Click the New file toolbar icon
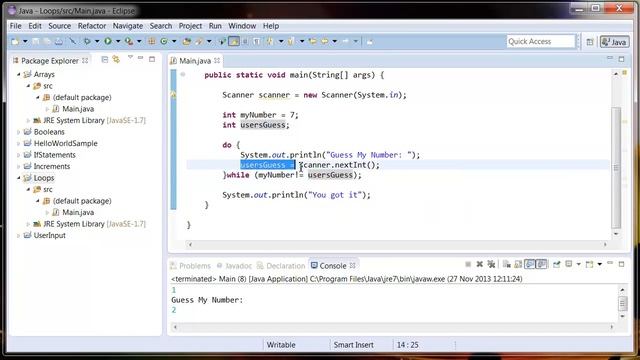The width and height of the screenshot is (640, 360). point(15,42)
